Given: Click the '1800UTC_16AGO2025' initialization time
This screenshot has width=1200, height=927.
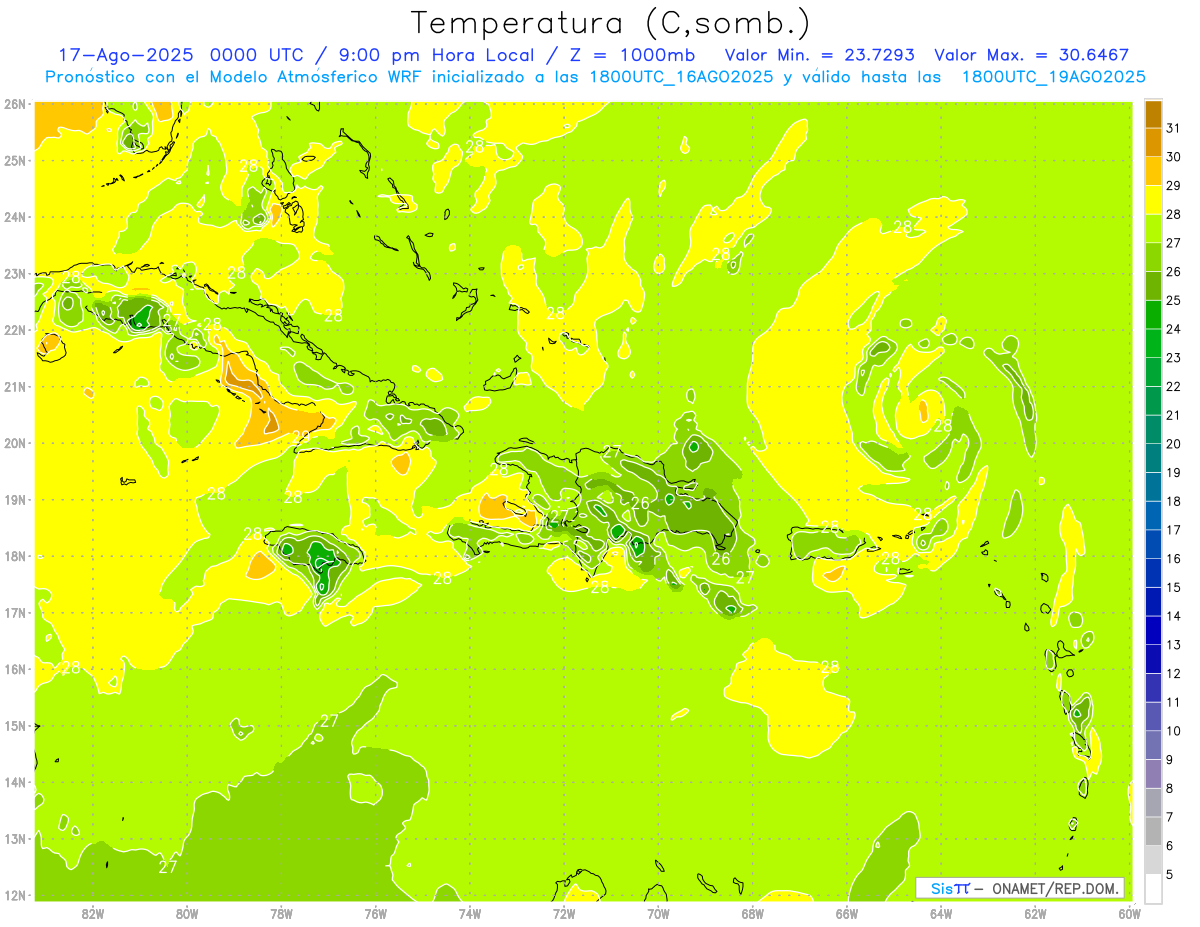Looking at the screenshot, I should point(682,77).
